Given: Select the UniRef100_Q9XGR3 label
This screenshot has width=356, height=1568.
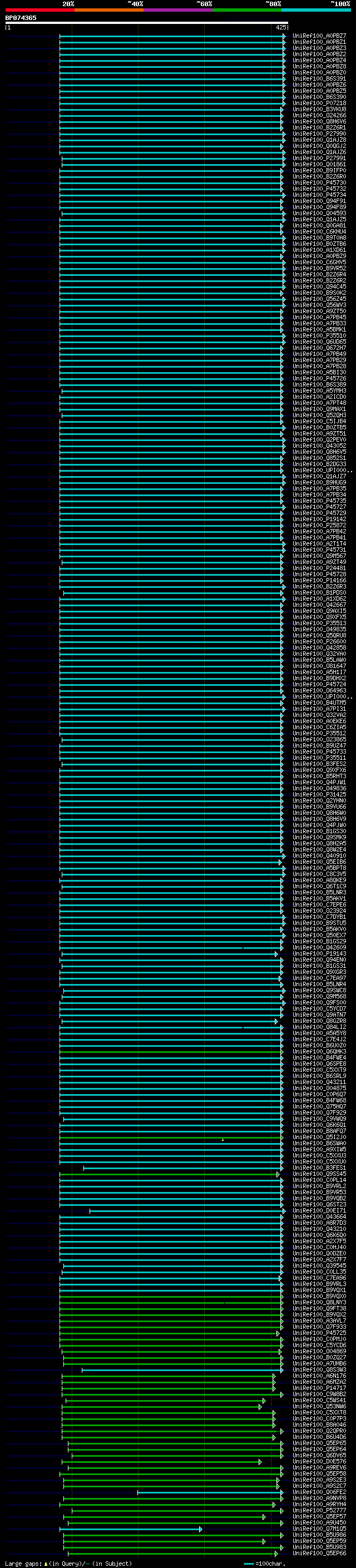Looking at the screenshot, I should 319,972.
